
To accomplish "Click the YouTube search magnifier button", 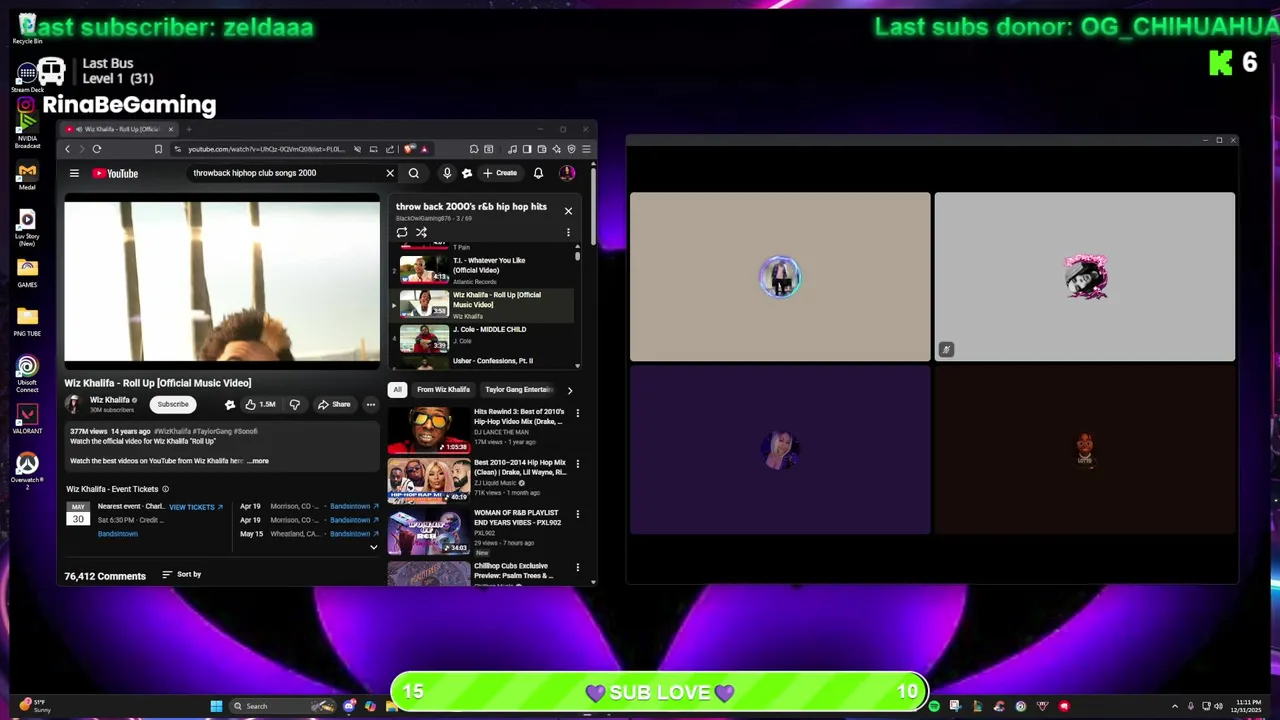I will (413, 173).
